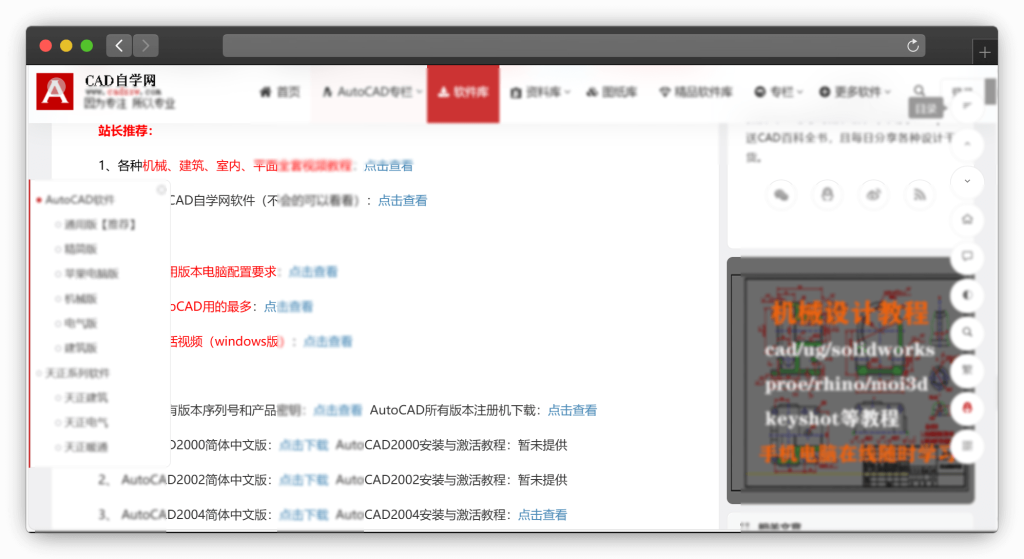
Task: Open the red A site logo
Action: click(55, 91)
